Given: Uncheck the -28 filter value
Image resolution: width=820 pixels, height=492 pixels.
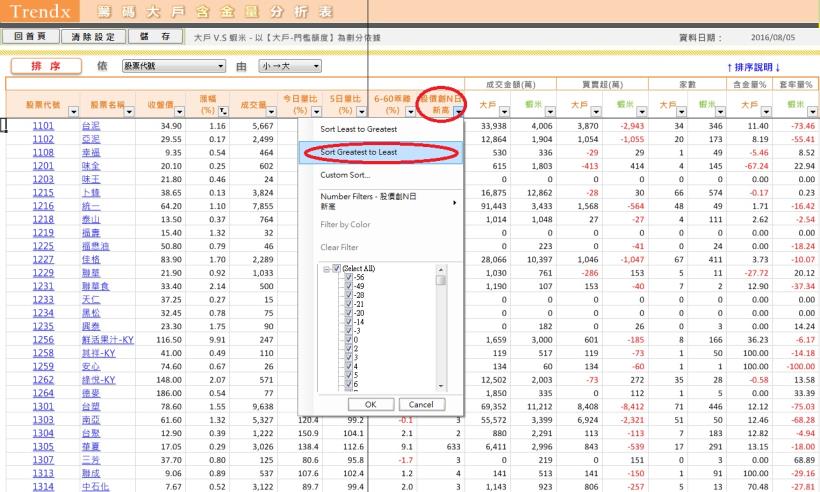Looking at the screenshot, I should click(349, 295).
